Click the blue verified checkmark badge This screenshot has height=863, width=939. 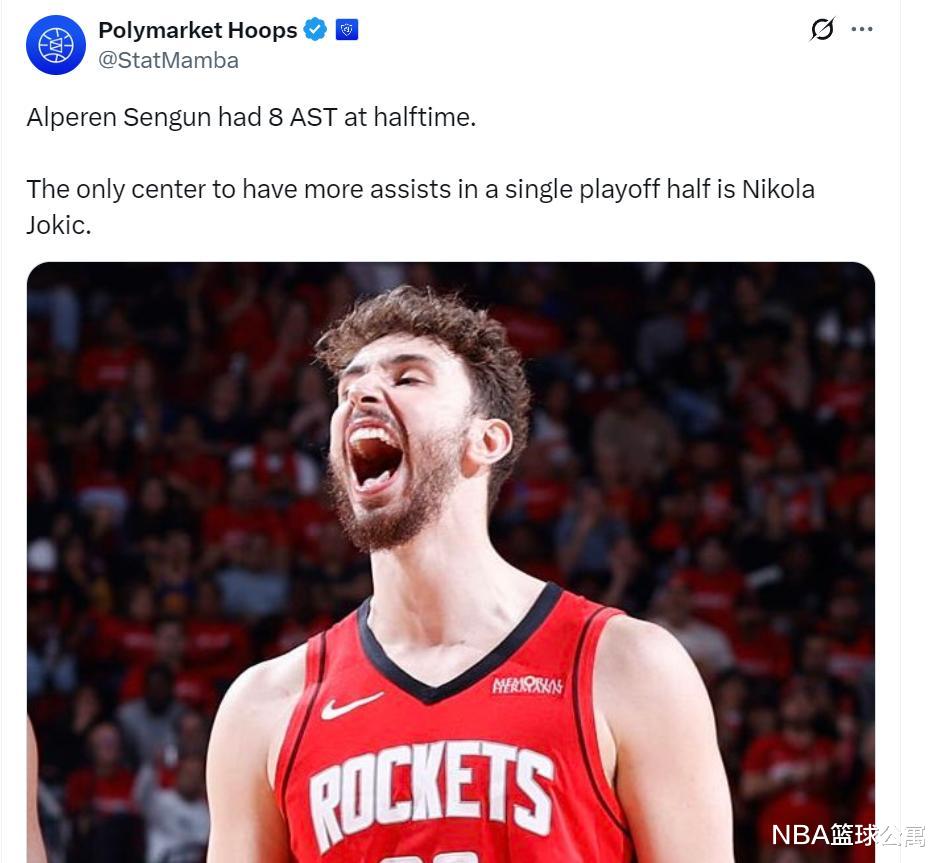point(315,29)
